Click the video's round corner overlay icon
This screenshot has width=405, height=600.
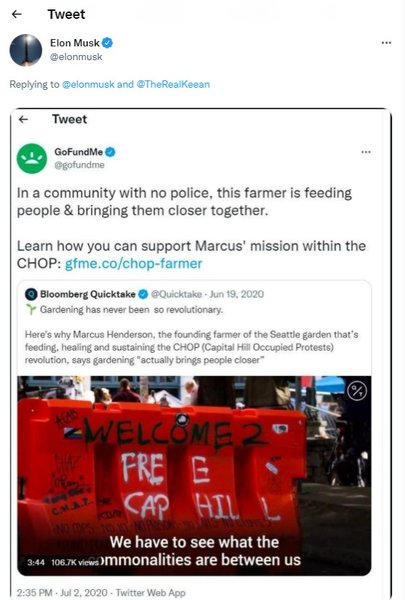tap(357, 391)
